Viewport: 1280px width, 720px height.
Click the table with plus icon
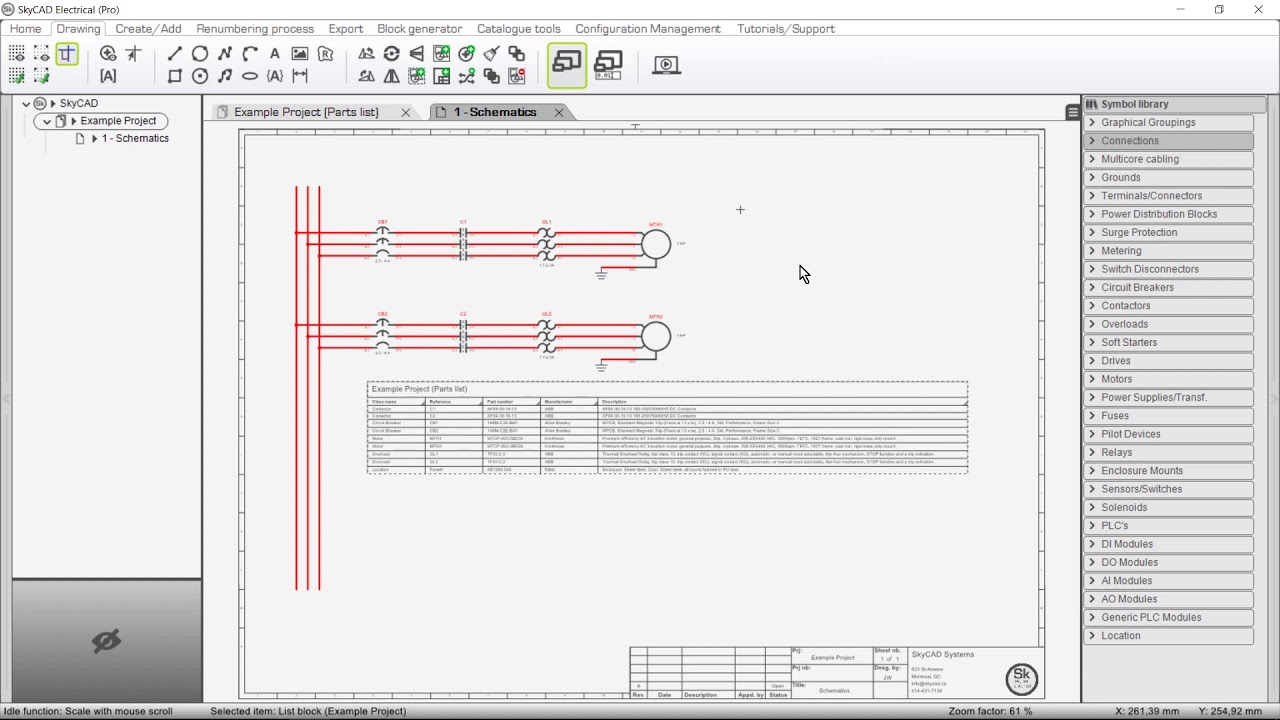click(441, 76)
